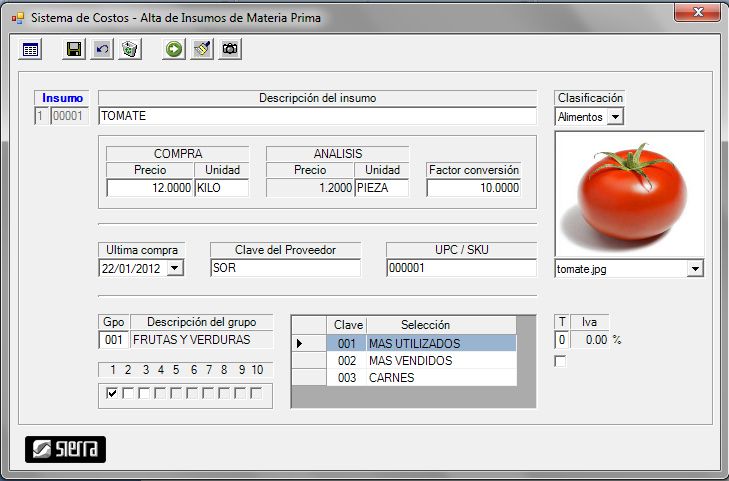Image resolution: width=729 pixels, height=481 pixels.
Task: Click the Selección column header
Action: point(440,325)
